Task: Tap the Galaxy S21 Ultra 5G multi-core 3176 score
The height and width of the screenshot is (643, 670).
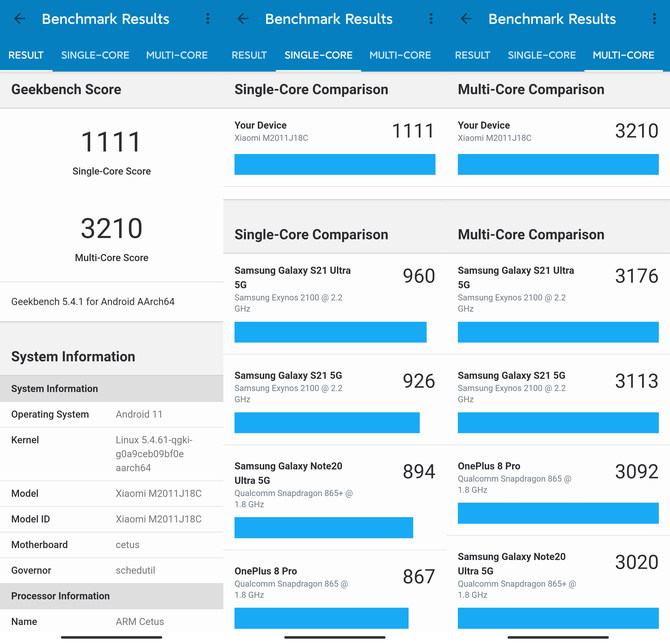Action: coord(636,276)
